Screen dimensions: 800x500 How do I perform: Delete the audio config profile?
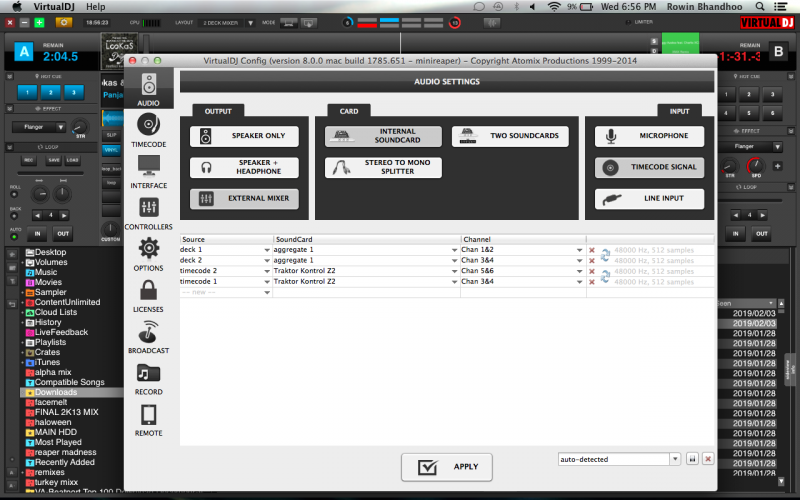pos(708,459)
